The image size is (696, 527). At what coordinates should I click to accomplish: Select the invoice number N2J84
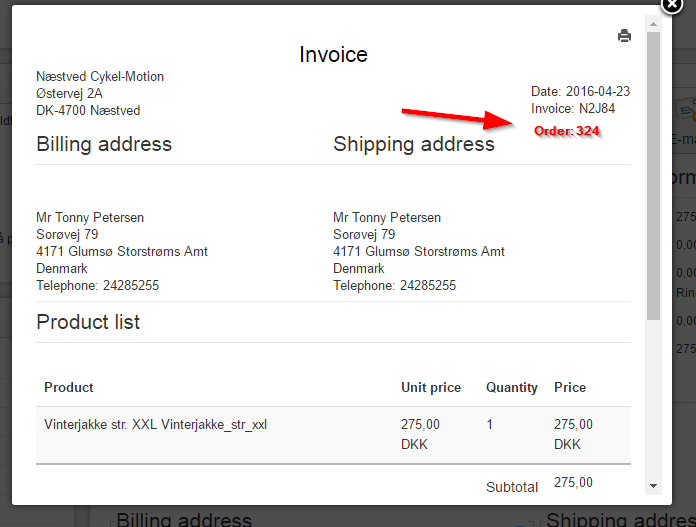tap(598, 108)
